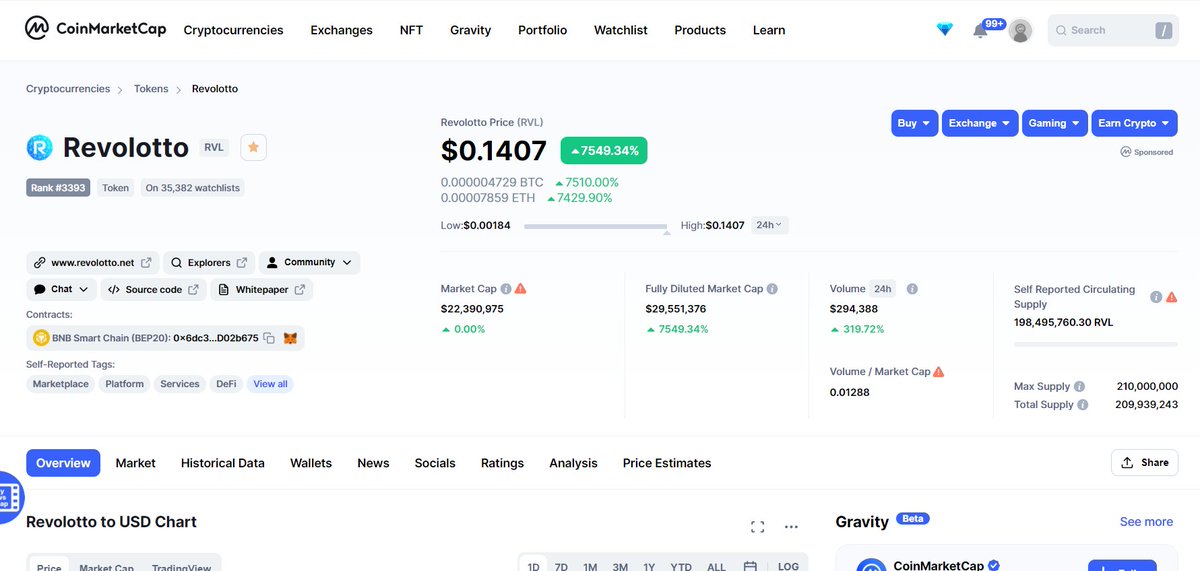Click the CoinMarketCap logo
Viewport: 1200px width, 571px height.
pyautogui.click(x=96, y=29)
